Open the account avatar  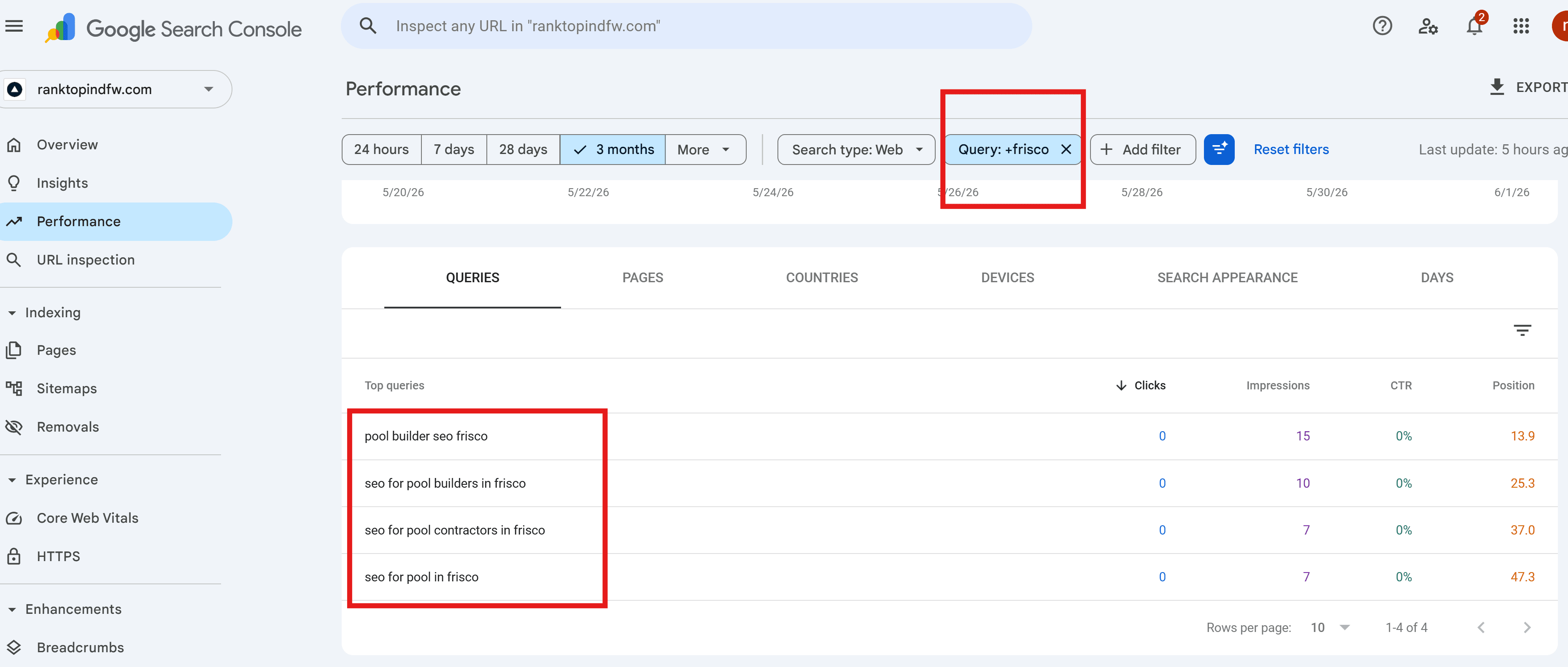pos(1560,26)
